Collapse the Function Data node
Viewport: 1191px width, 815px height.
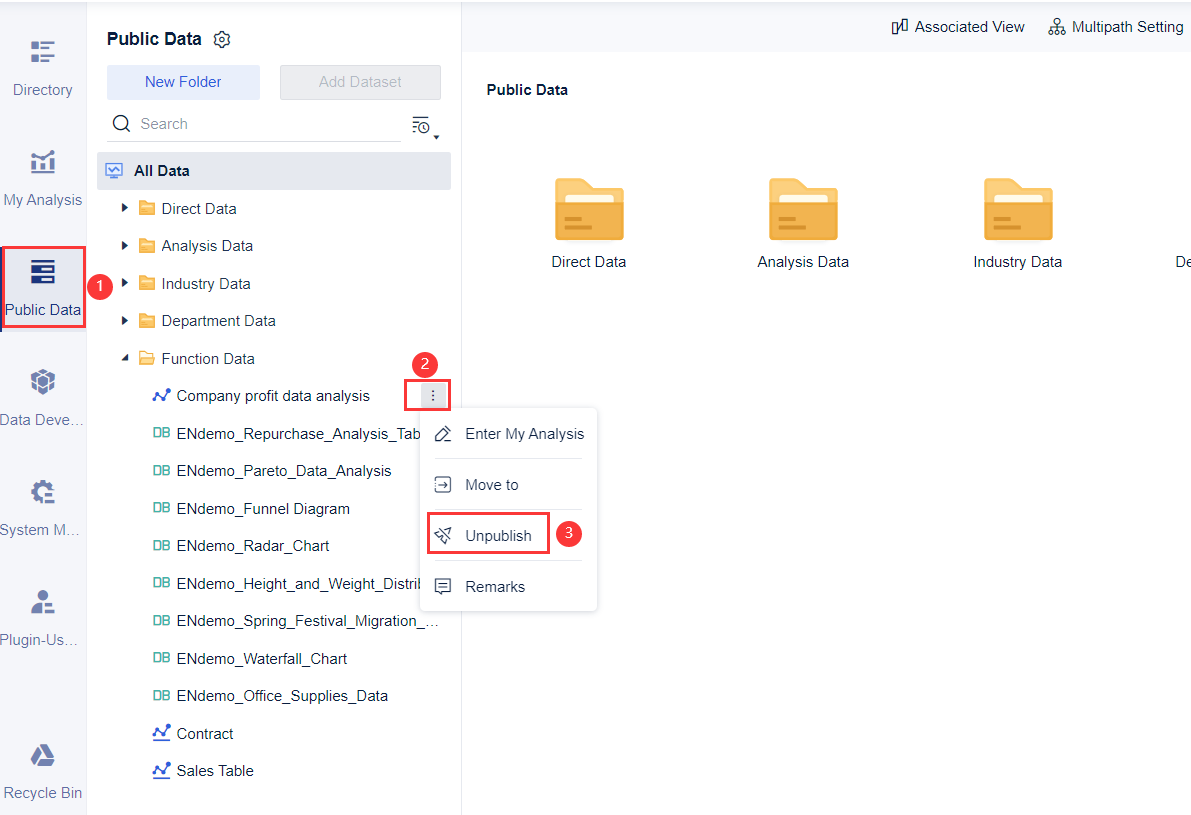[124, 358]
